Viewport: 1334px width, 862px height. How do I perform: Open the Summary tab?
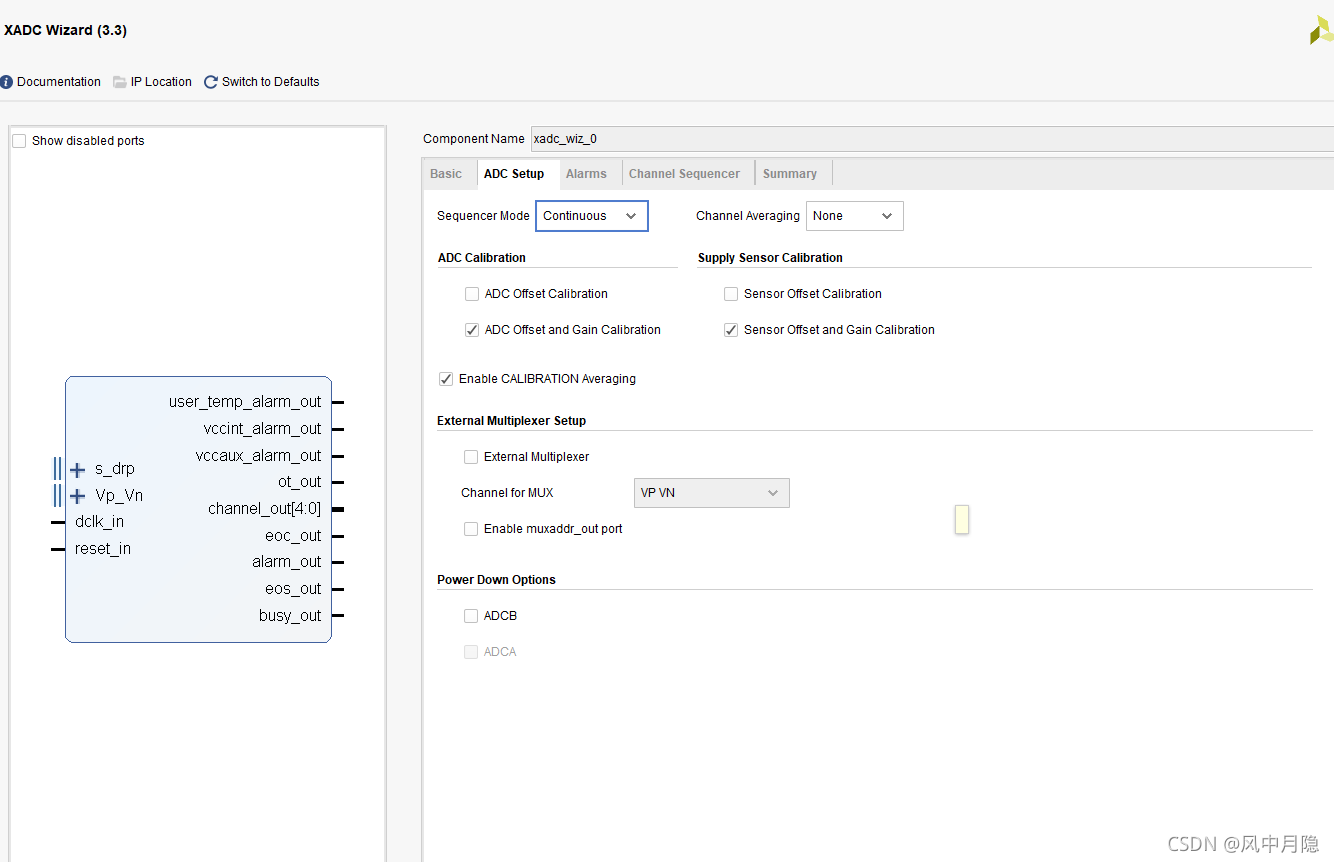point(790,174)
